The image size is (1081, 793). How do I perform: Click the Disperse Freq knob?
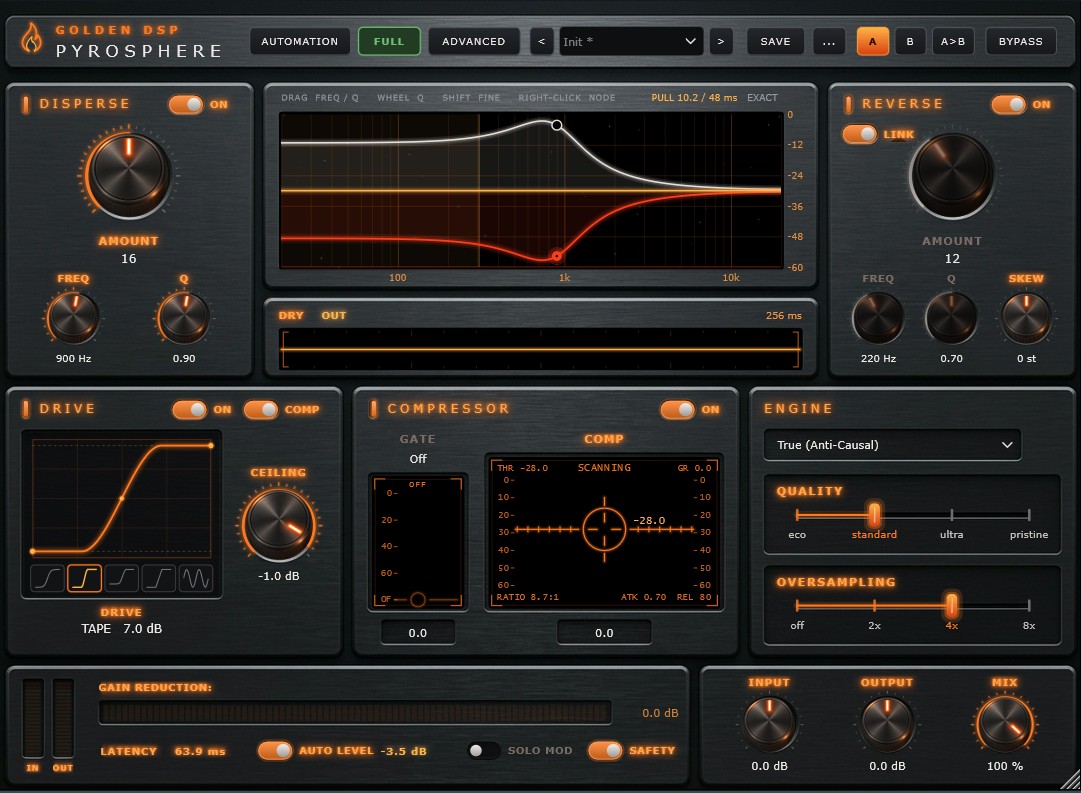point(73,317)
